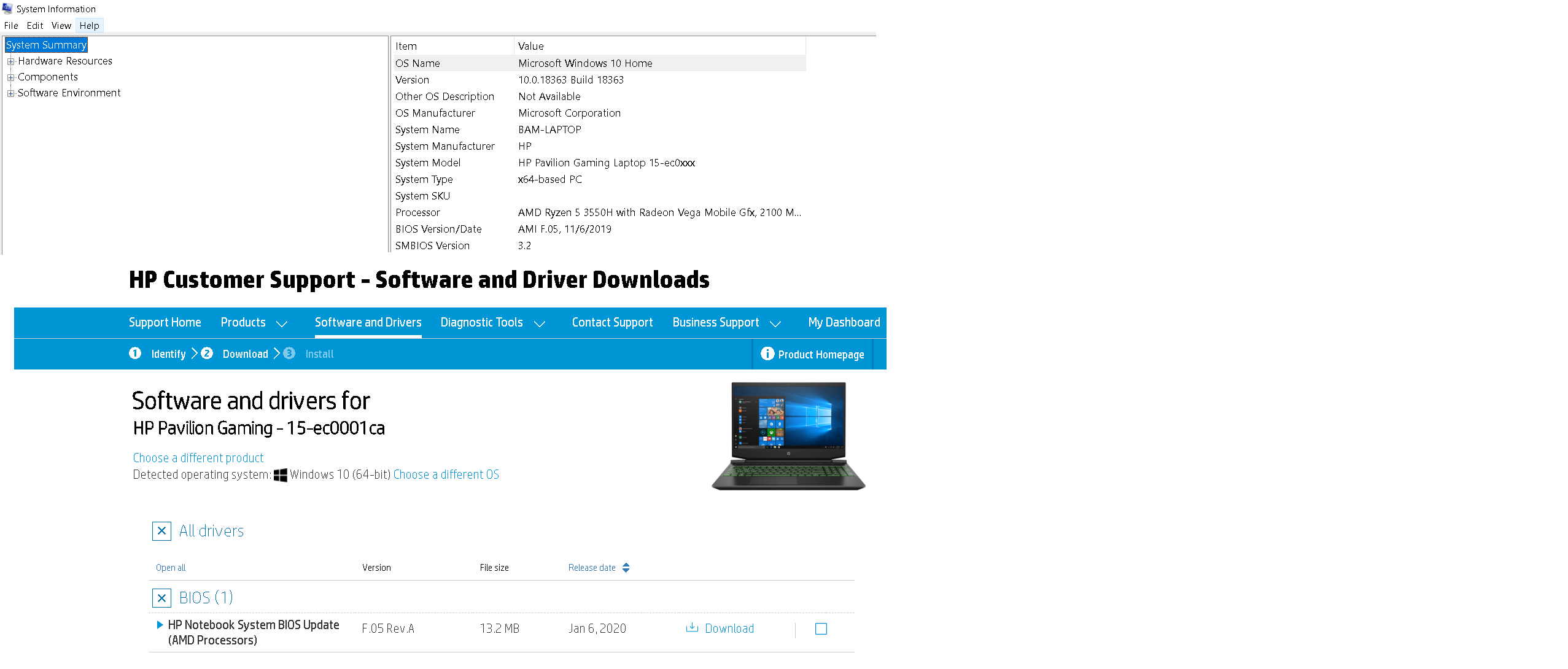
Task: Expand the Software Environment tree node
Action: [x=10, y=93]
